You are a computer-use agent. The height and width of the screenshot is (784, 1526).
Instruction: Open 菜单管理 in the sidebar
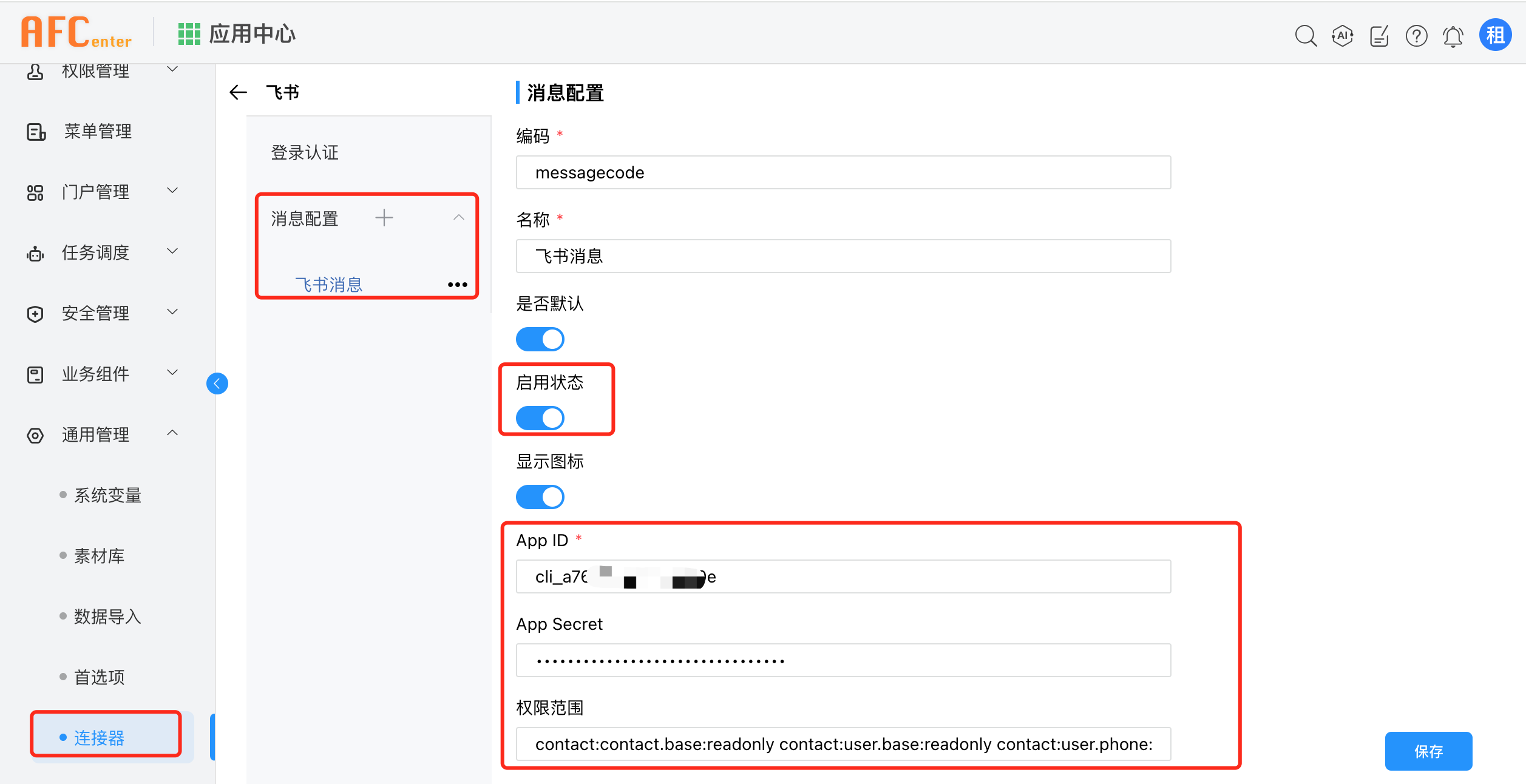point(97,131)
